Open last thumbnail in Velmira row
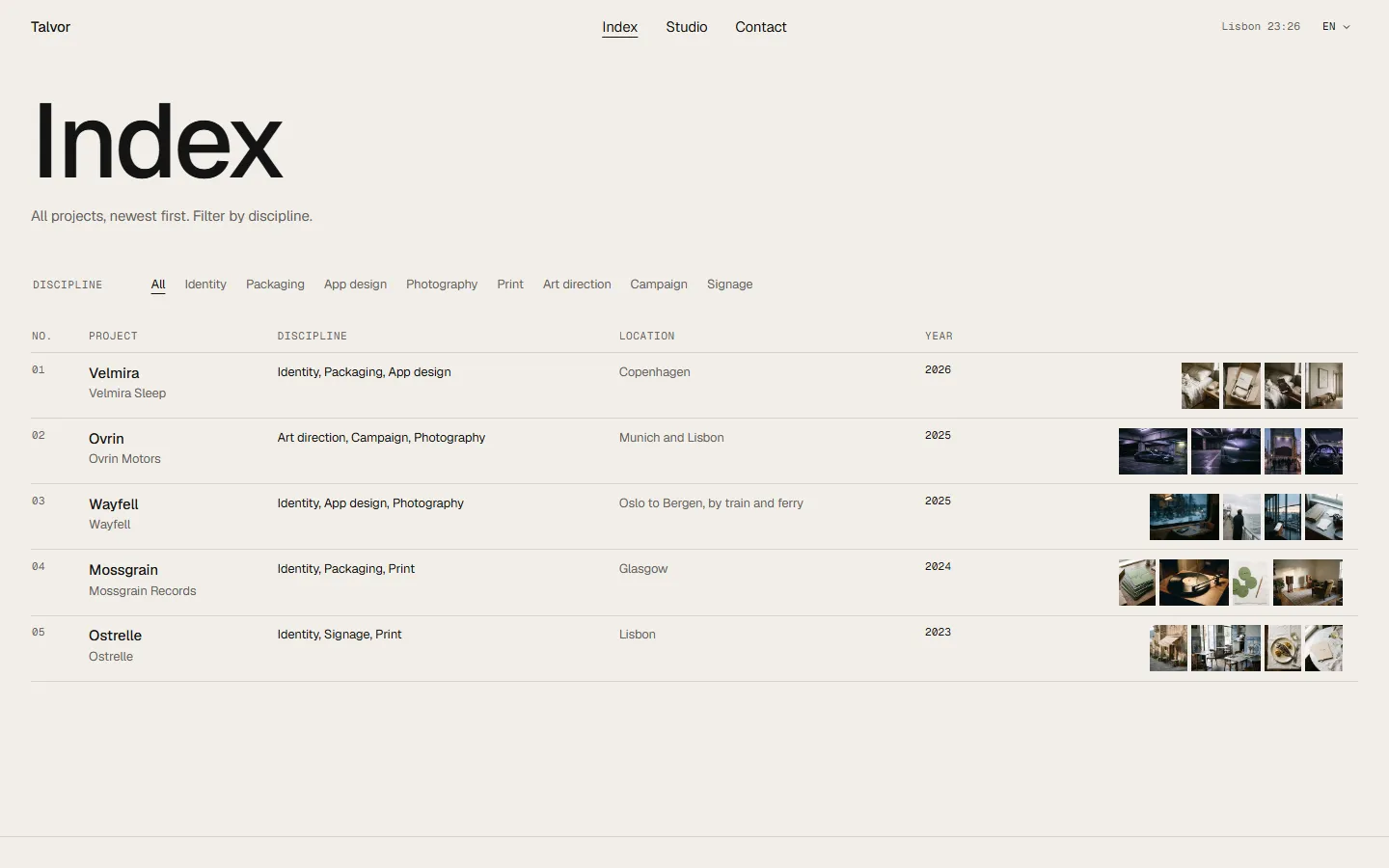This screenshot has height=868, width=1389. [x=1323, y=386]
